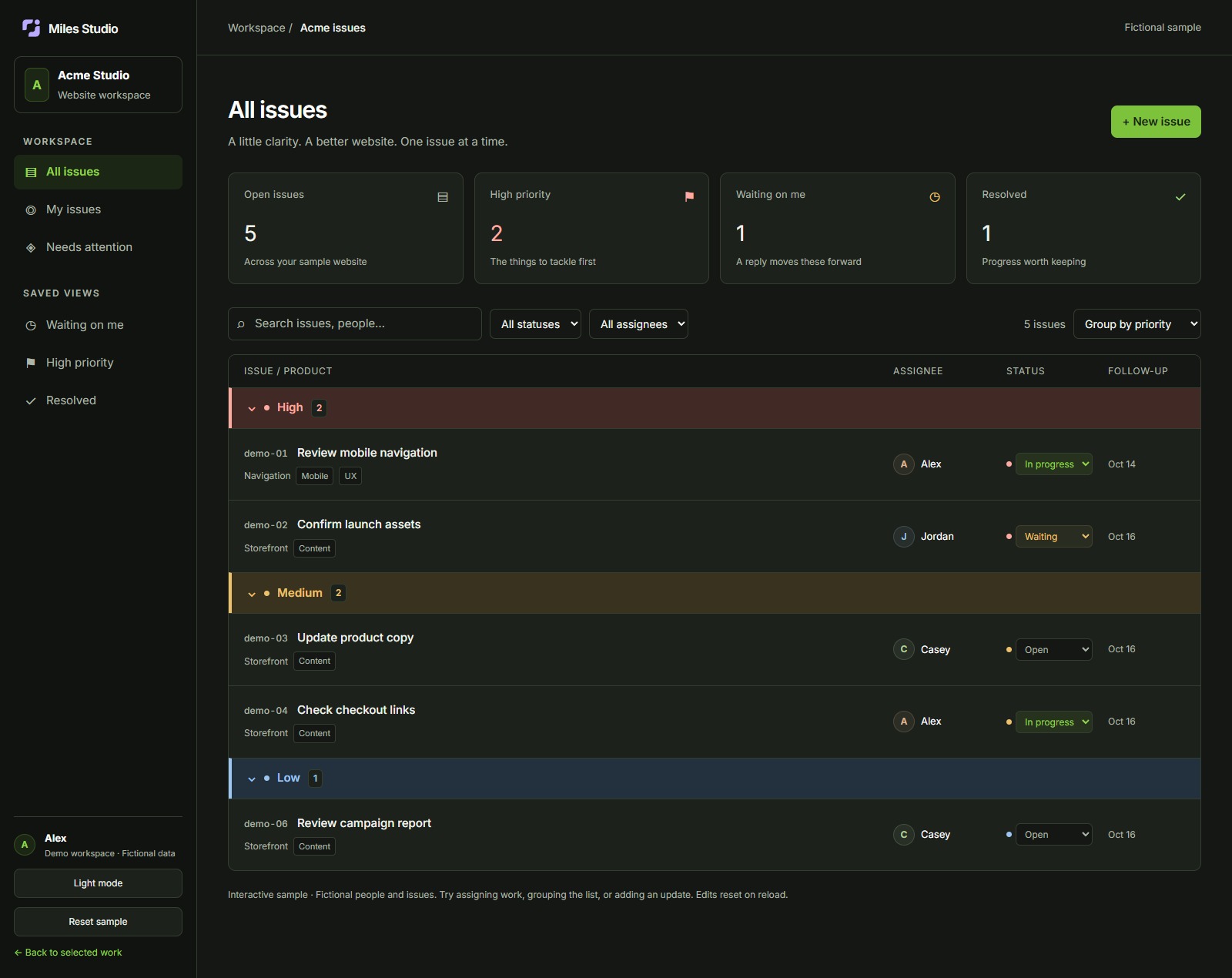Open the High priority saved view

98,363
